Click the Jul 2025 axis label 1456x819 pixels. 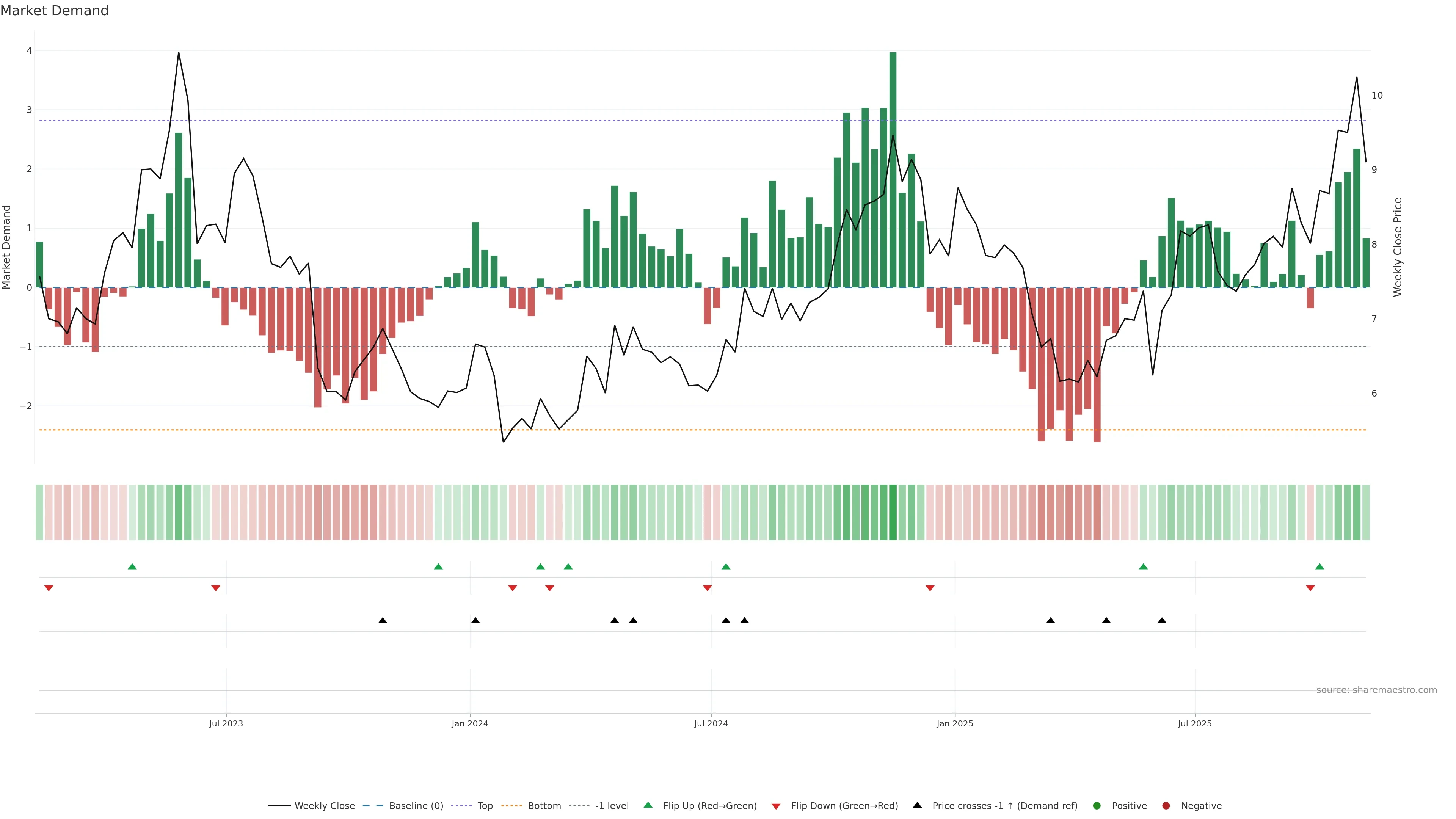1195,723
